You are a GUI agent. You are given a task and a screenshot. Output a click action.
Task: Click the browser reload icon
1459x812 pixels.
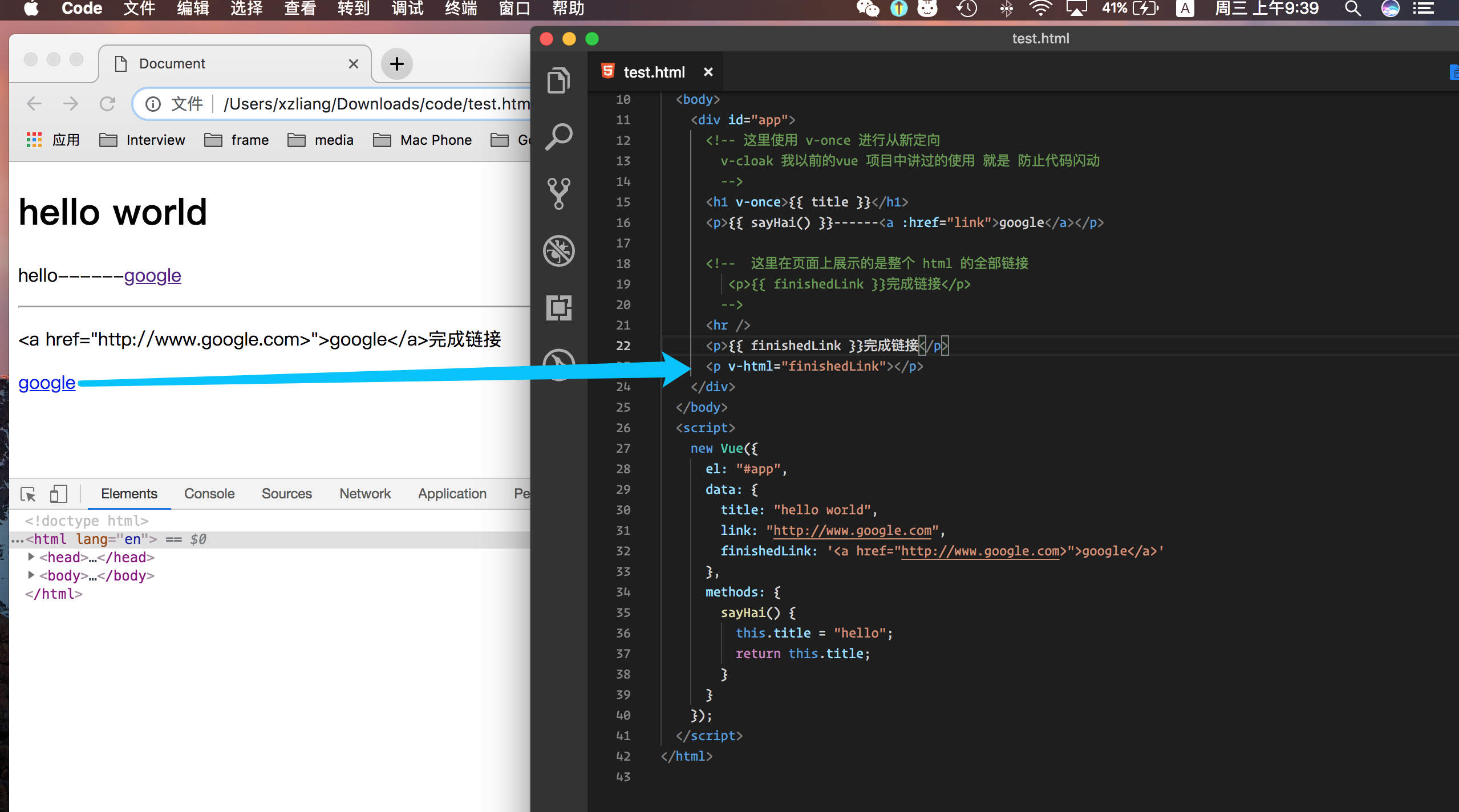tap(107, 104)
